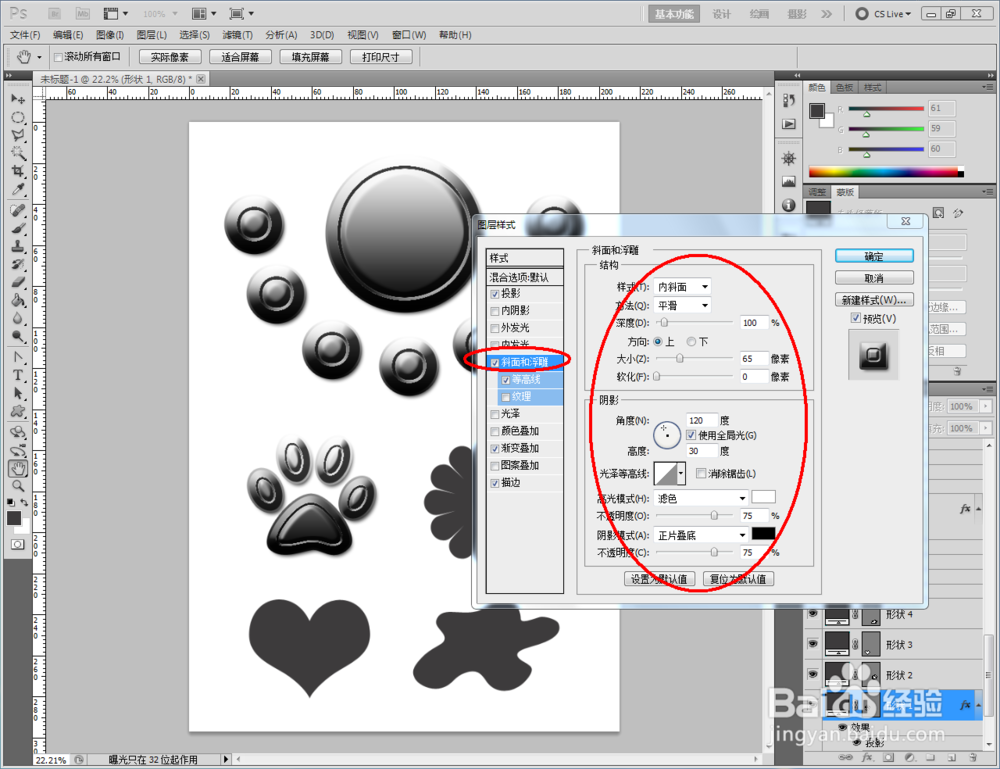The image size is (1000, 769).
Task: Toggle the 预览 checkbox
Action: [x=856, y=318]
